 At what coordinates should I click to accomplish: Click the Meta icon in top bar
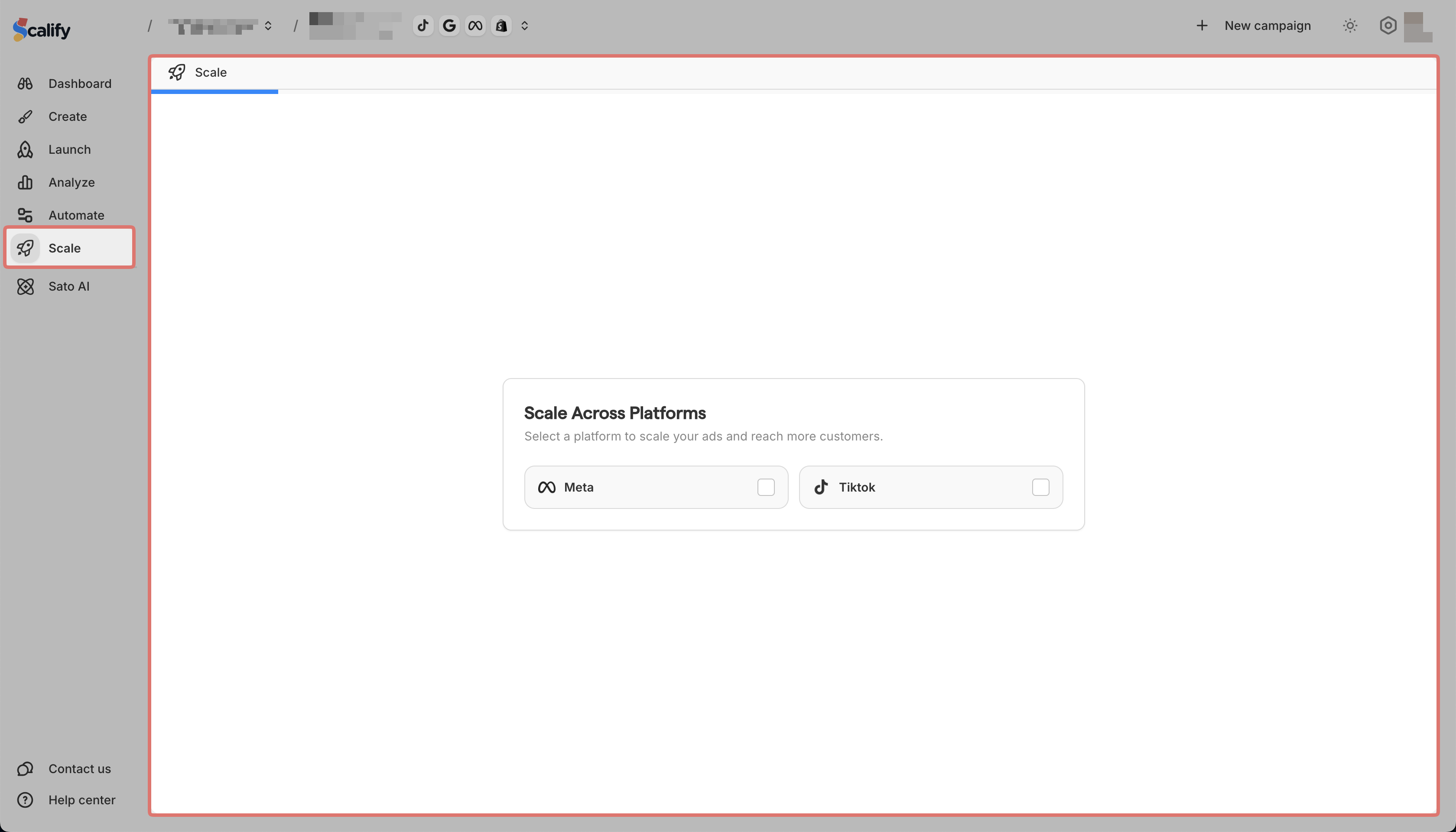click(x=475, y=26)
